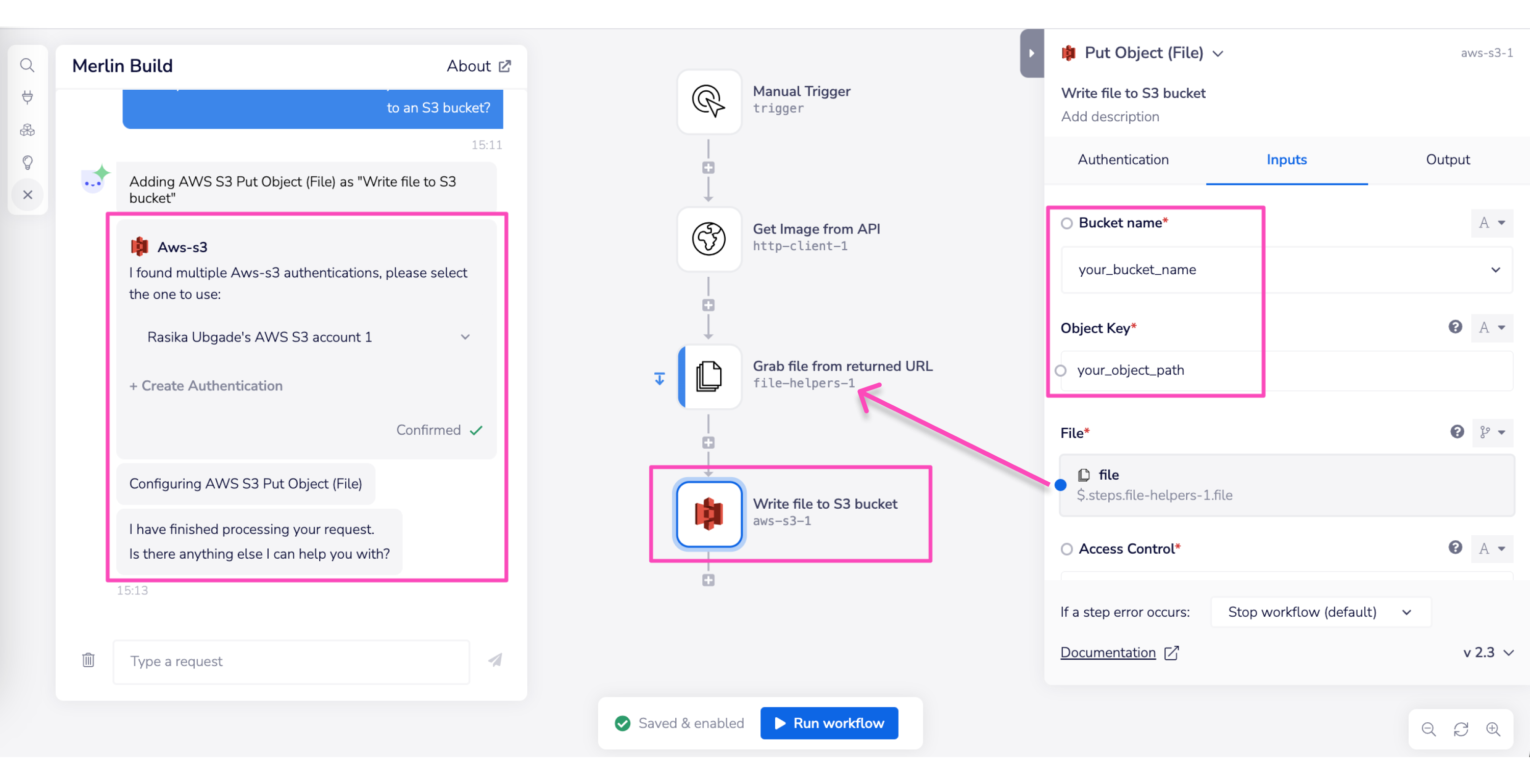Click the Type a request input field
Image resolution: width=1530 pixels, height=784 pixels.
point(291,661)
